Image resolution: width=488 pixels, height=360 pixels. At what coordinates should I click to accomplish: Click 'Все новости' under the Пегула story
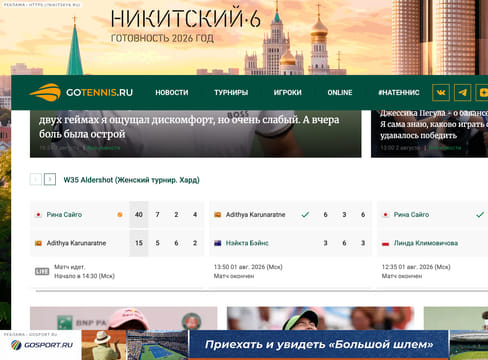[x=445, y=148]
